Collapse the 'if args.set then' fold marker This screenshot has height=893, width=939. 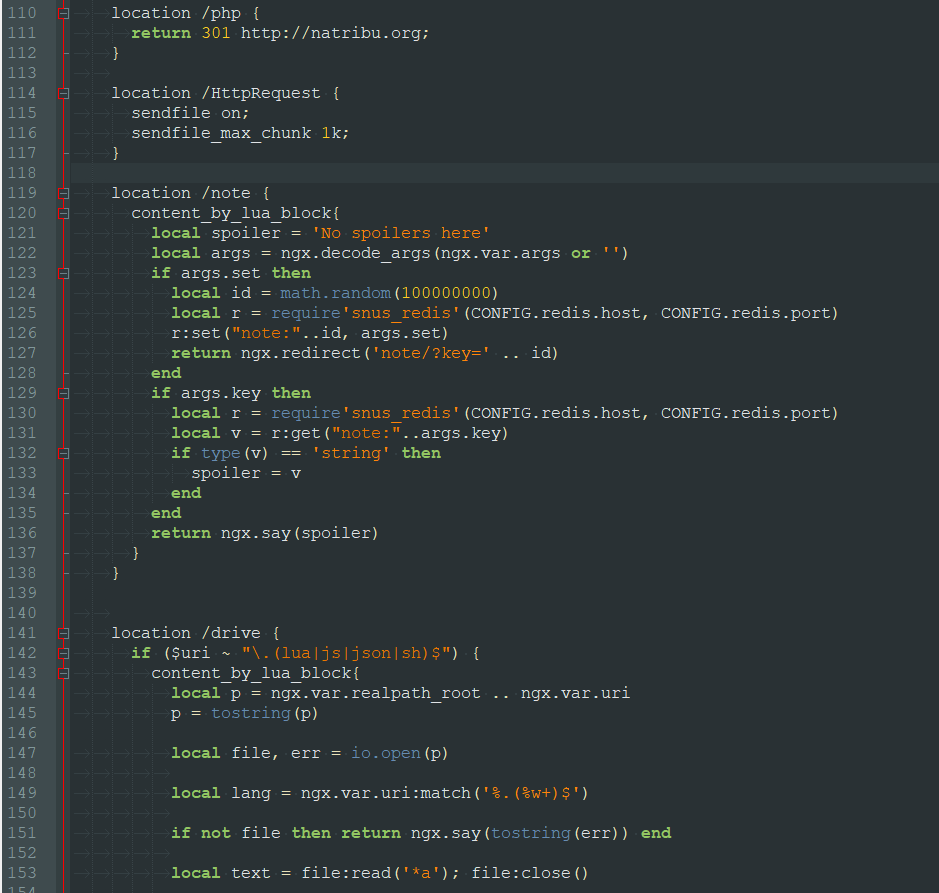[x=63, y=273]
